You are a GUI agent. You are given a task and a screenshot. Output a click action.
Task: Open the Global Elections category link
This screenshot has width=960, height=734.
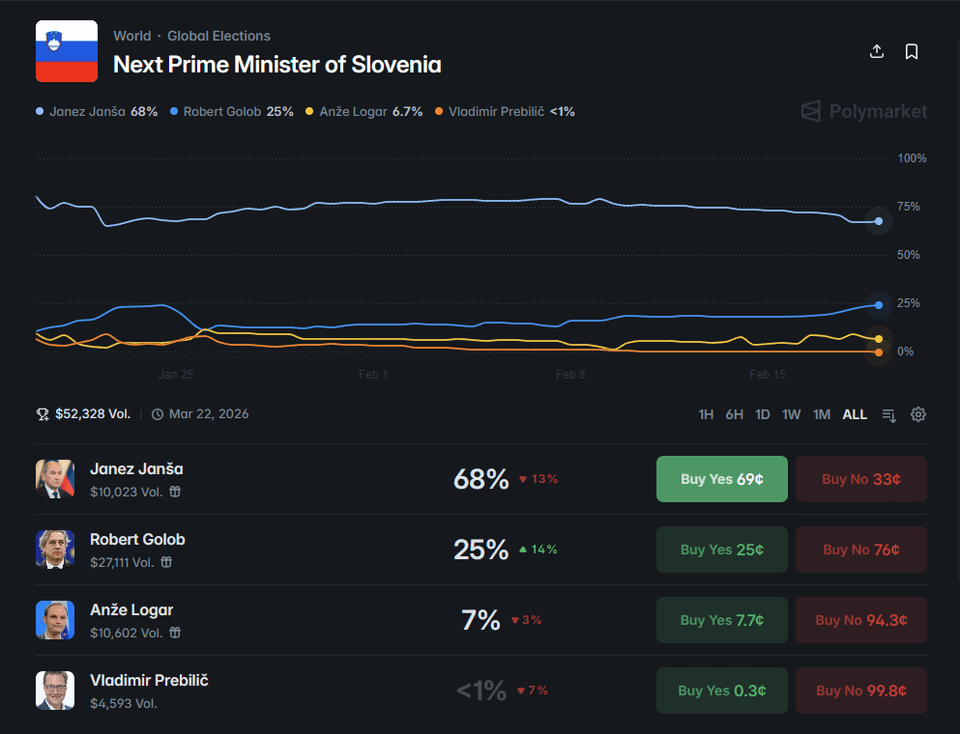click(218, 36)
